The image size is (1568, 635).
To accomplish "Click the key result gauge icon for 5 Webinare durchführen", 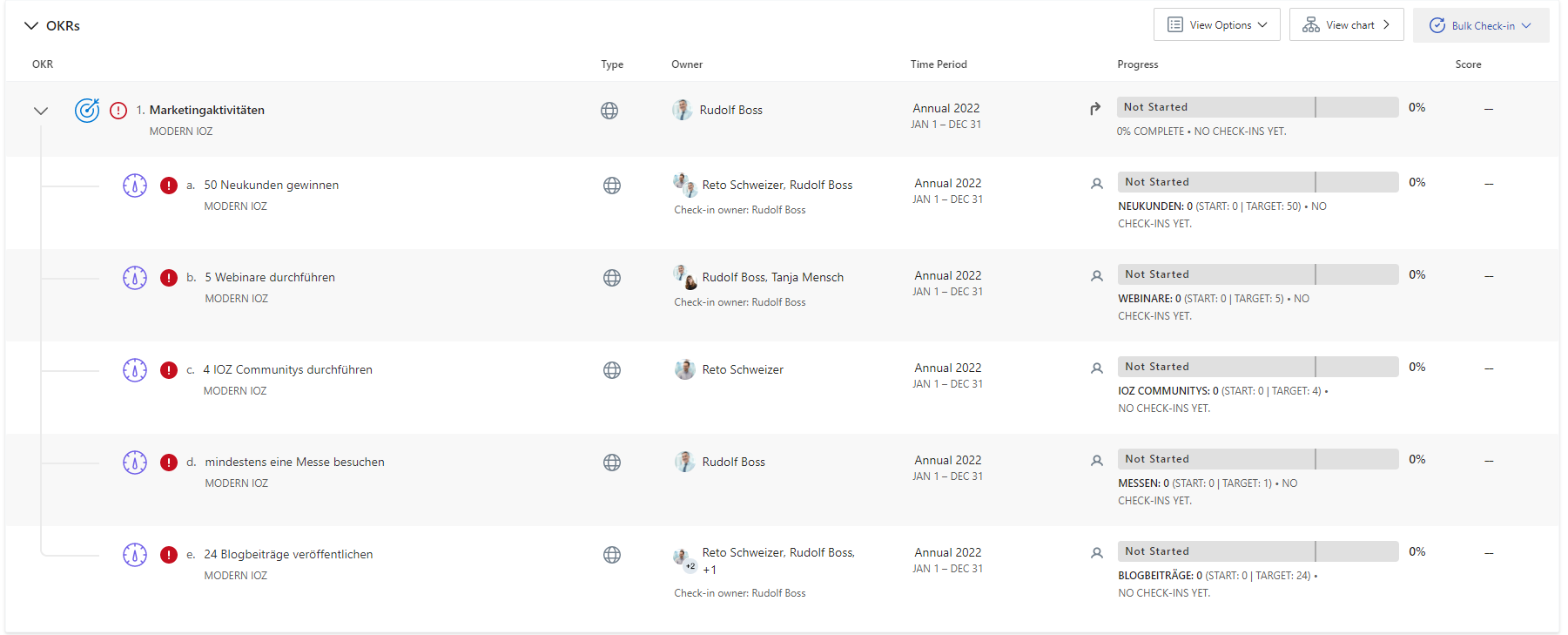I will [x=135, y=278].
